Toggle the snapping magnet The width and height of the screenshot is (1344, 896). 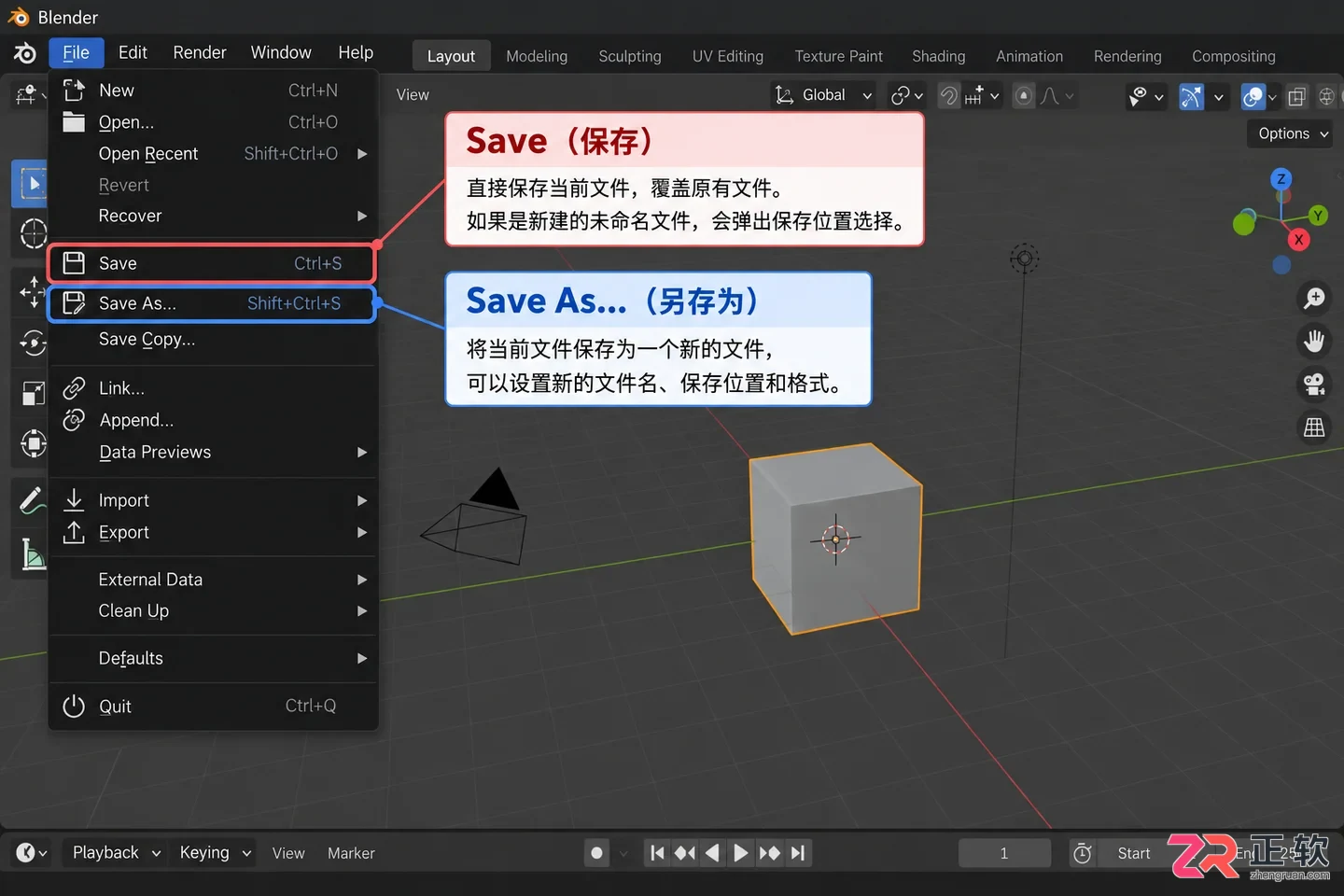[948, 95]
